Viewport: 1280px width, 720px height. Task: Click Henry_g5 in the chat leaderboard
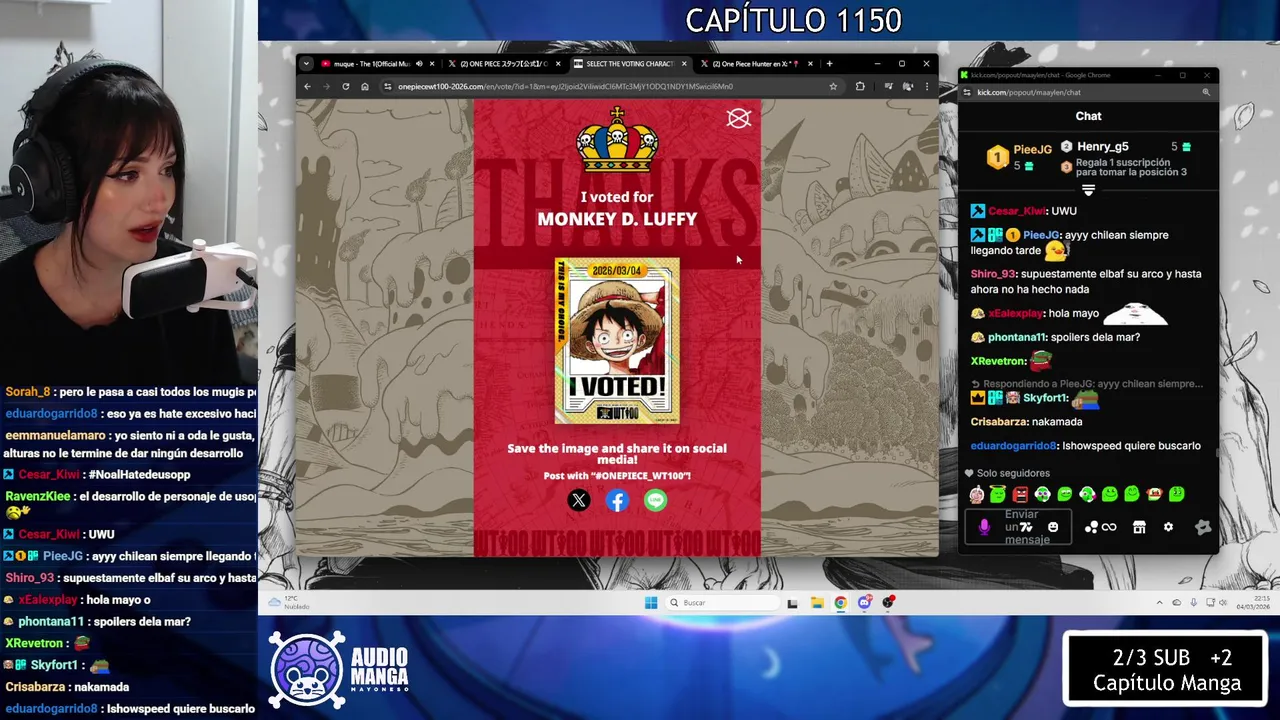click(1102, 147)
